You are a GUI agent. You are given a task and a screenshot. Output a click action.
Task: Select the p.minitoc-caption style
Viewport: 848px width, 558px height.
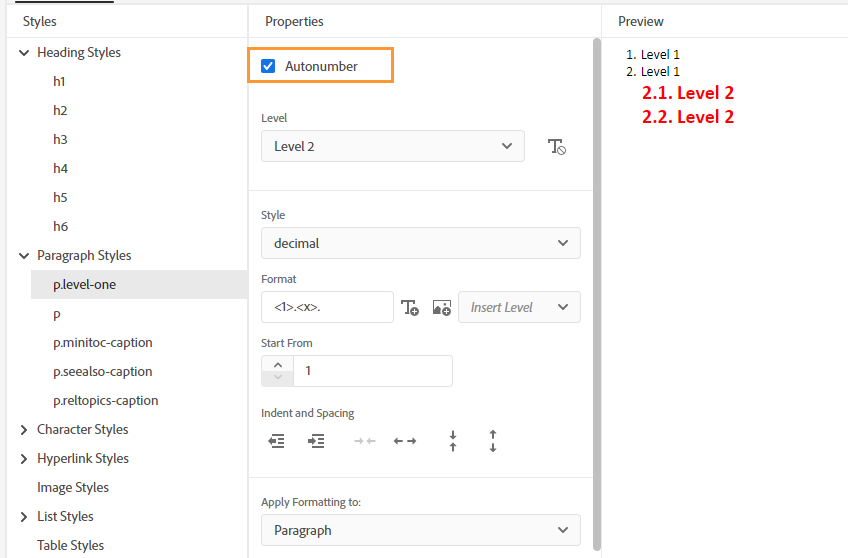[103, 342]
